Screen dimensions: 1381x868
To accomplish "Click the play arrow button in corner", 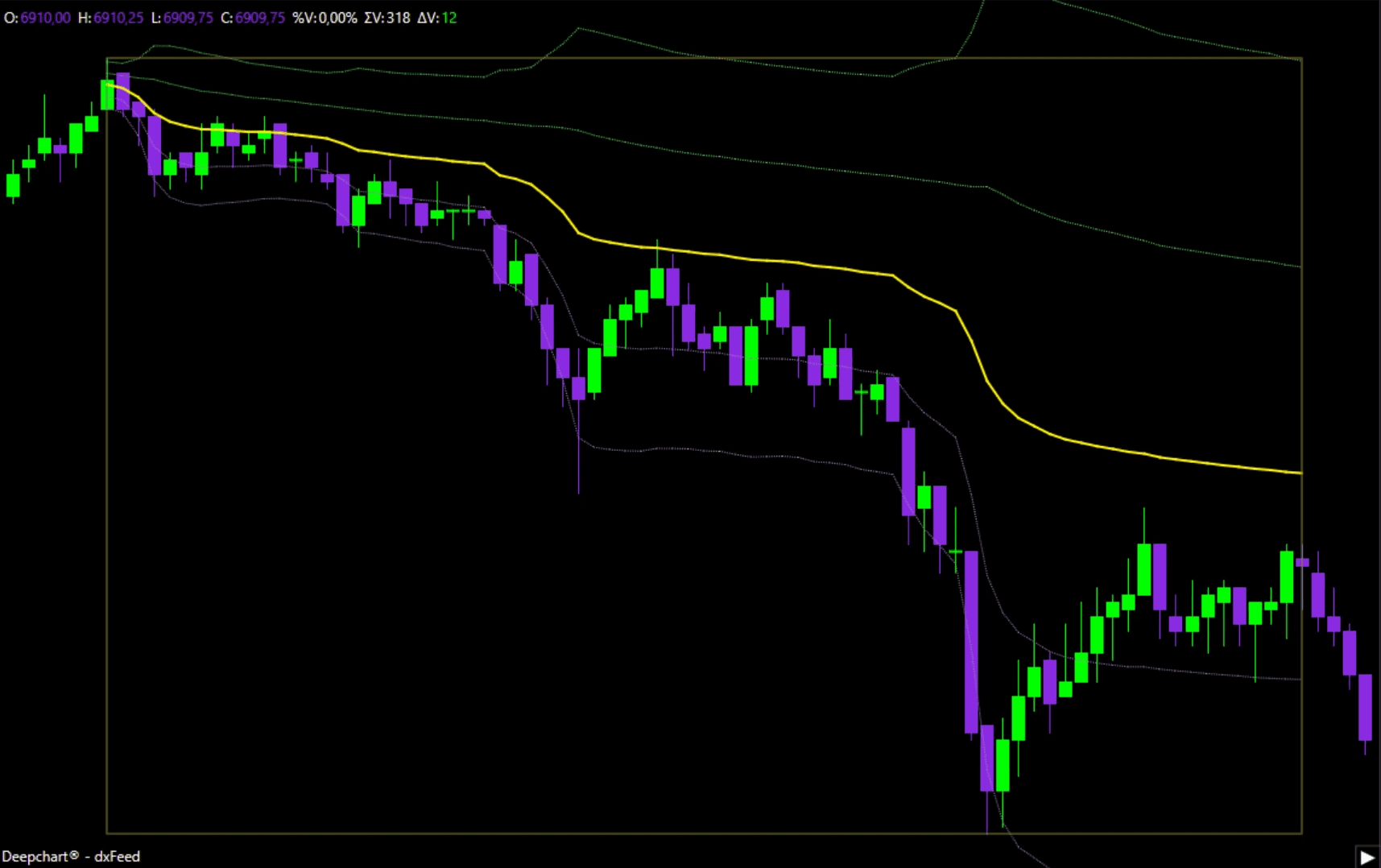I will click(x=1367, y=857).
